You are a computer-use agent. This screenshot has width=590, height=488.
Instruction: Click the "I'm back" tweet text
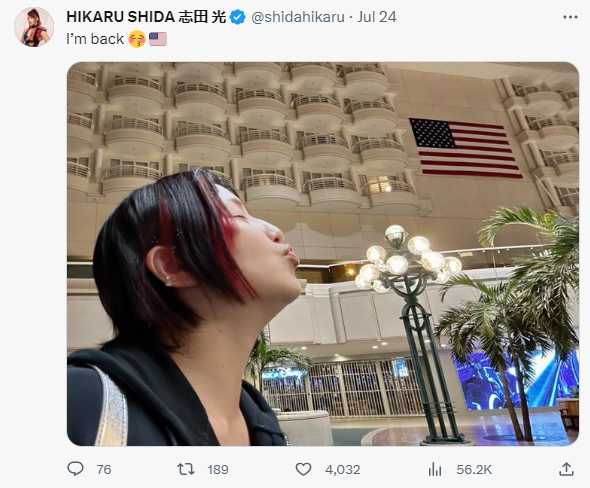pos(95,39)
